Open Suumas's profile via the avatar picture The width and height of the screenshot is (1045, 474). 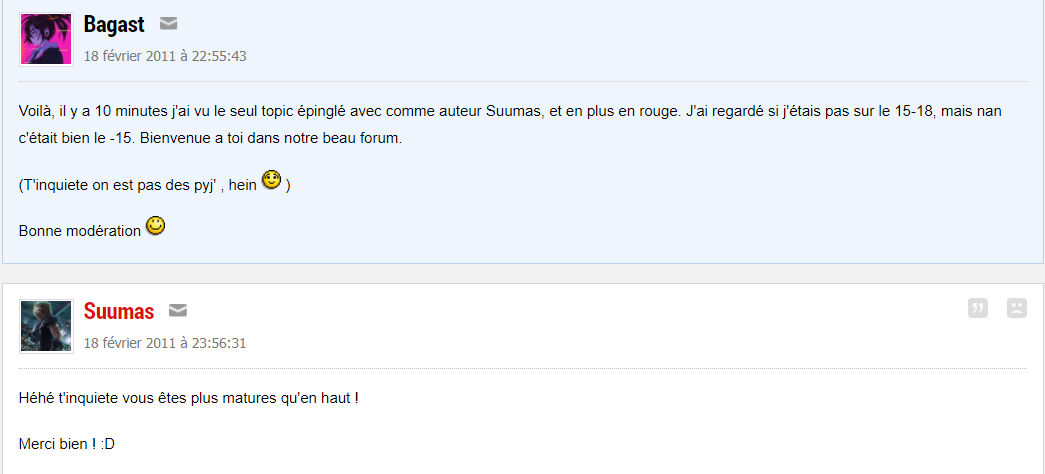pos(46,326)
